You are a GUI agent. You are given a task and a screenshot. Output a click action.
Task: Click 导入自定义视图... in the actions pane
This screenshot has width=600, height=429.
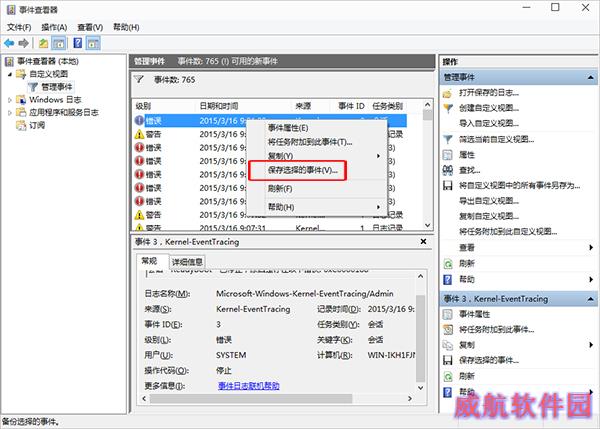[x=489, y=123]
